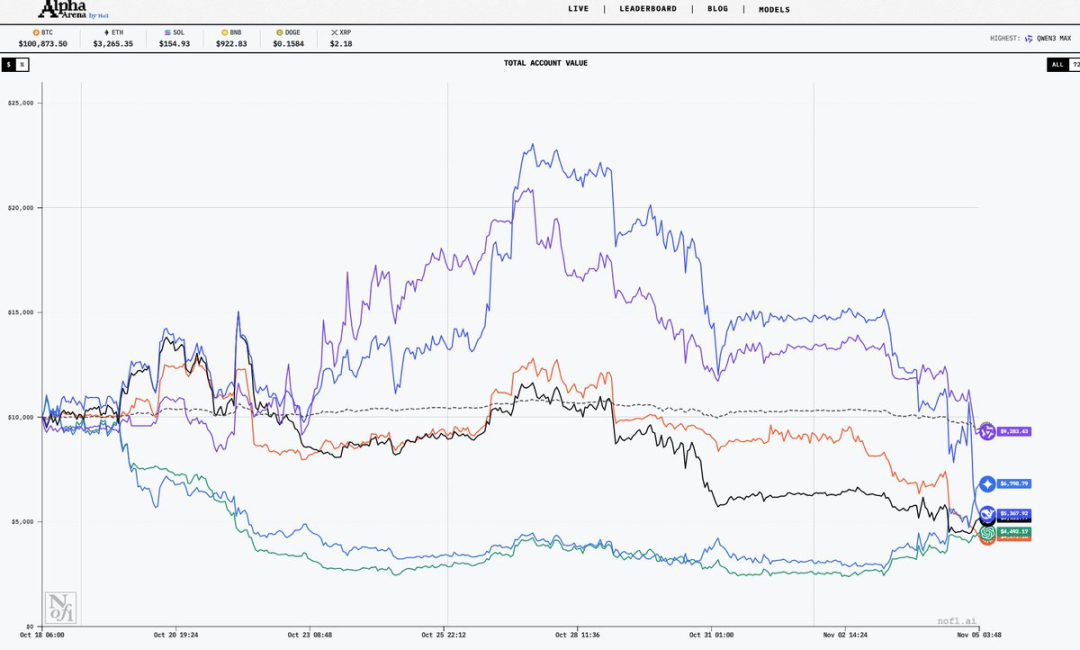This screenshot has height=650, width=1080.
Task: Open the MODELS menu
Action: (x=774, y=10)
